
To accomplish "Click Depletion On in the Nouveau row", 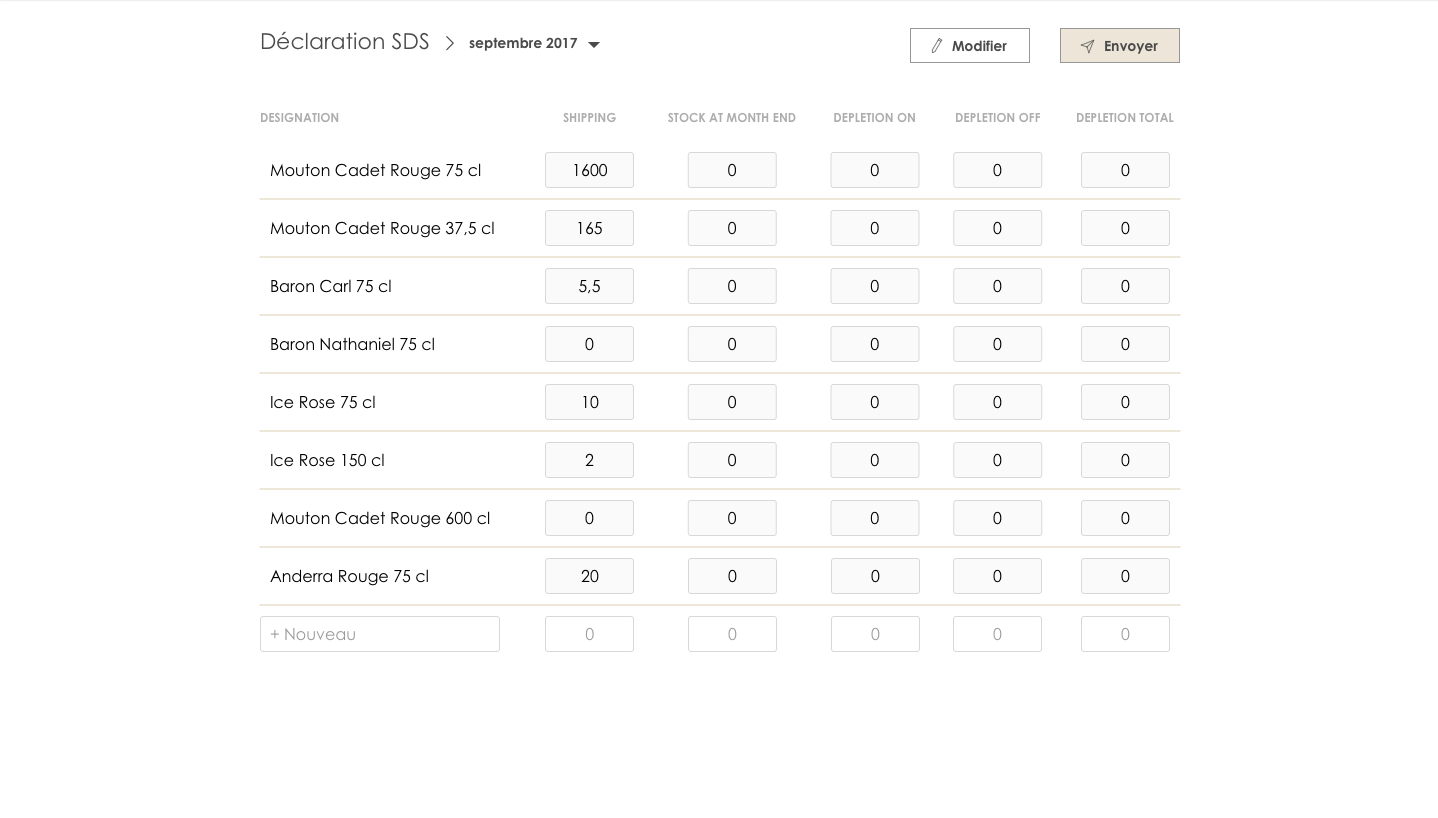I will tap(875, 634).
